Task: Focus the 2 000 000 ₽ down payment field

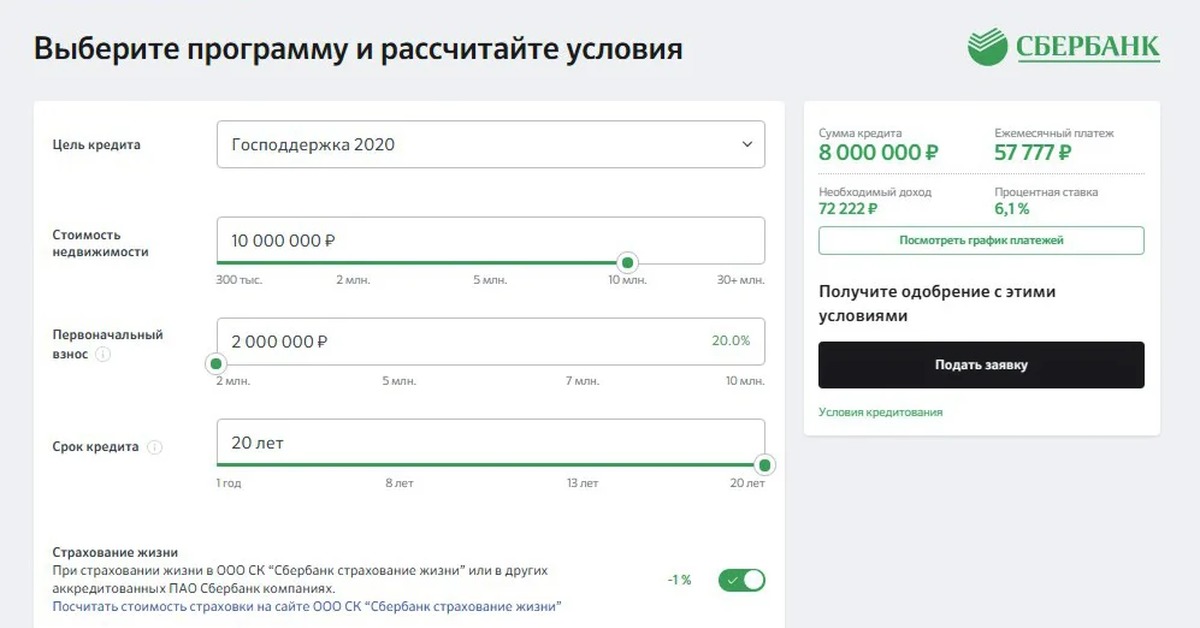Action: click(x=491, y=341)
